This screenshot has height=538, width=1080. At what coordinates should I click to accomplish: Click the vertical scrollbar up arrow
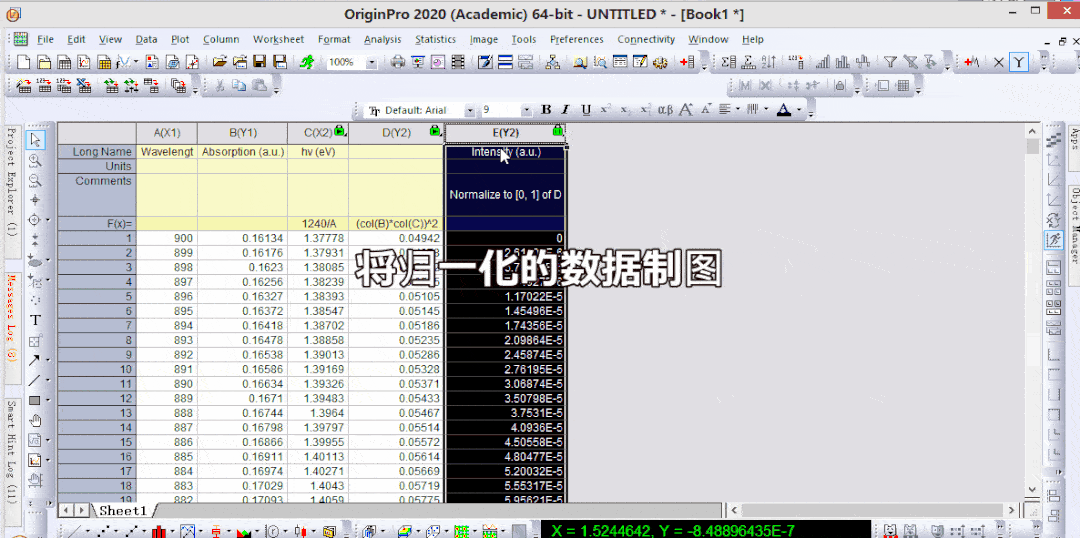pos(1032,131)
